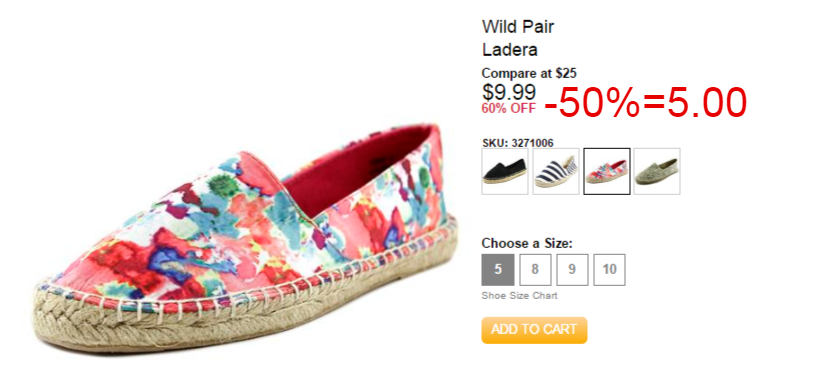Open the Shoe Size Chart link
Image resolution: width=820 pixels, height=368 pixels.
click(519, 296)
